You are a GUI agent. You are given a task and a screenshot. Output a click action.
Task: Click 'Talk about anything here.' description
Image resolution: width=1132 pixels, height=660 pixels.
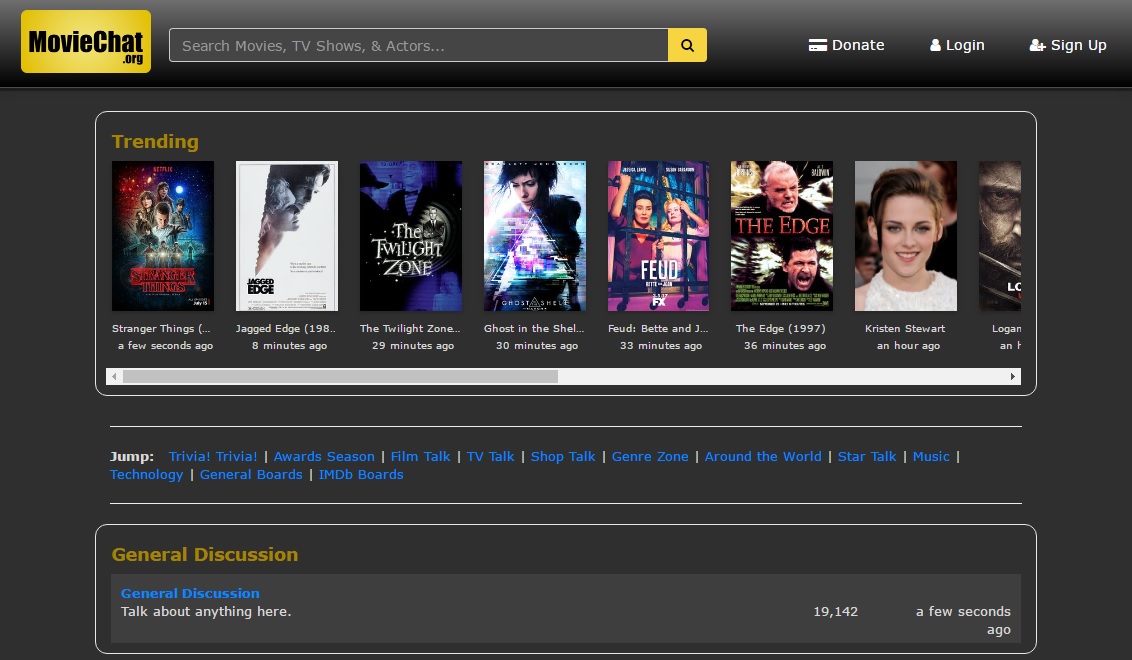pos(206,612)
